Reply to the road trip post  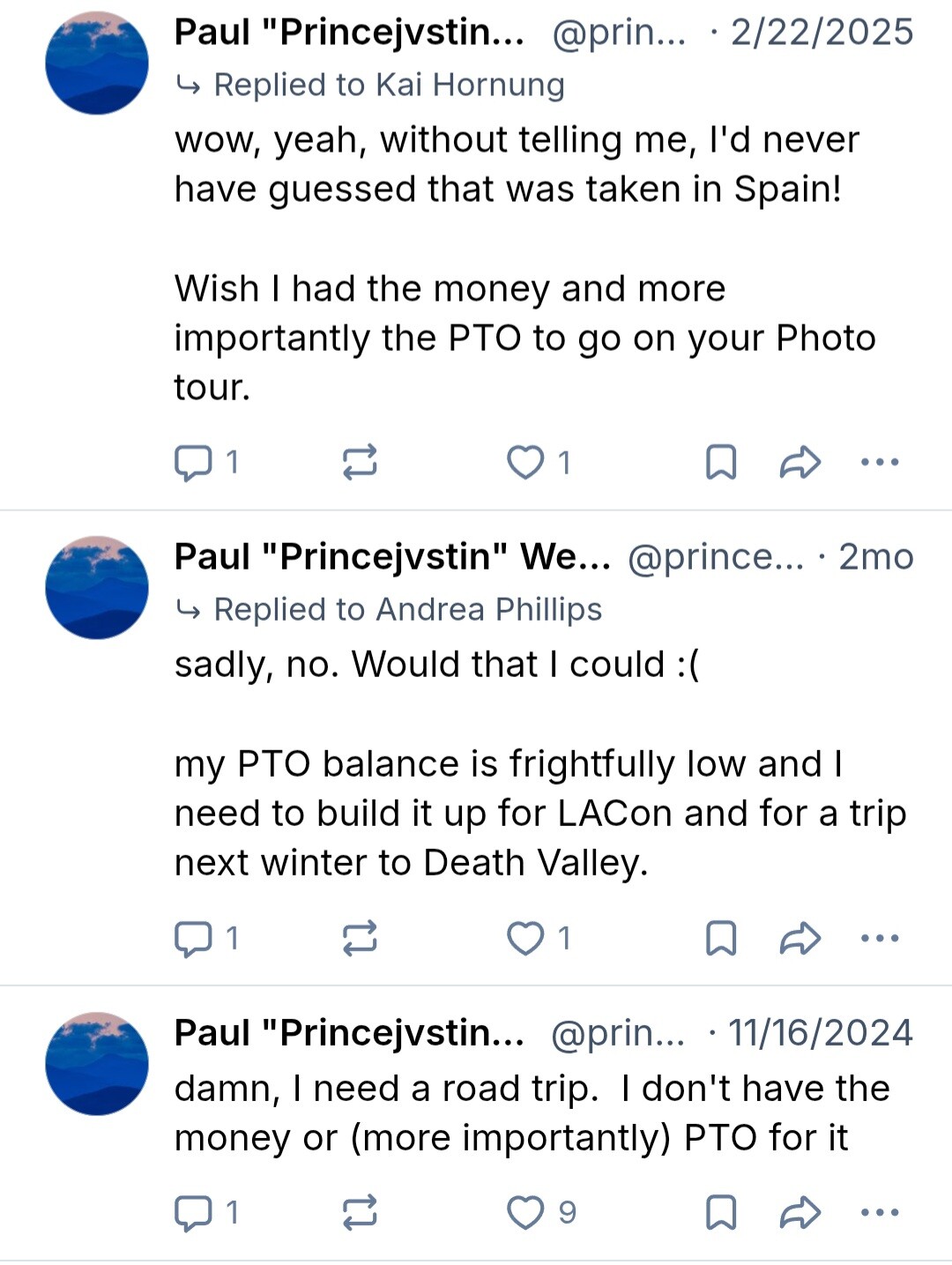click(193, 1213)
